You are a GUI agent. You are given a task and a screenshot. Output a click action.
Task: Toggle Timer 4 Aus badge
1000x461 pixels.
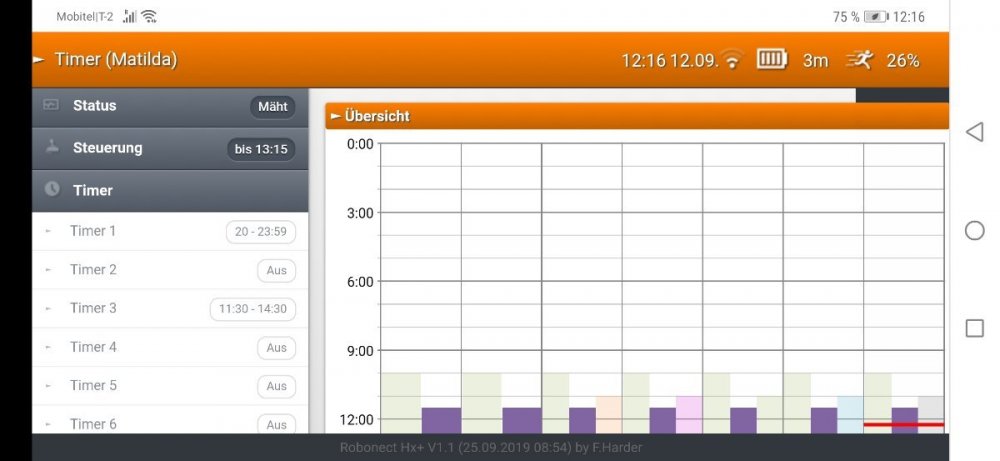tap(276, 348)
